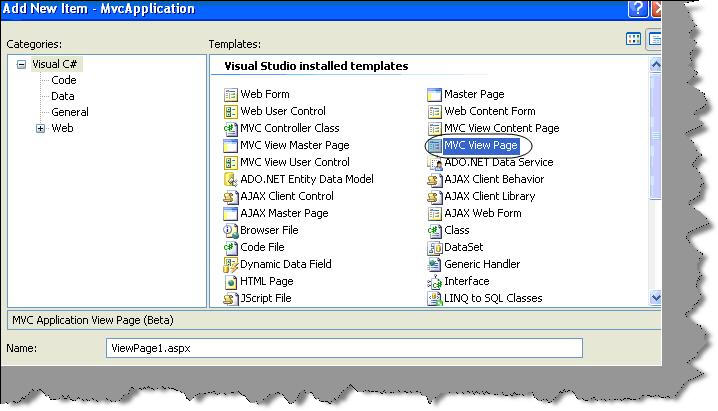Click the templates scrollbar up arrow

point(655,65)
